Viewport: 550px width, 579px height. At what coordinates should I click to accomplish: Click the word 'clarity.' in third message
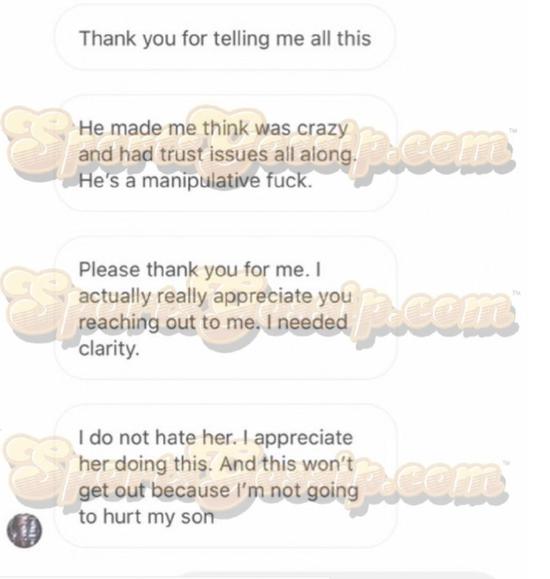(x=109, y=348)
